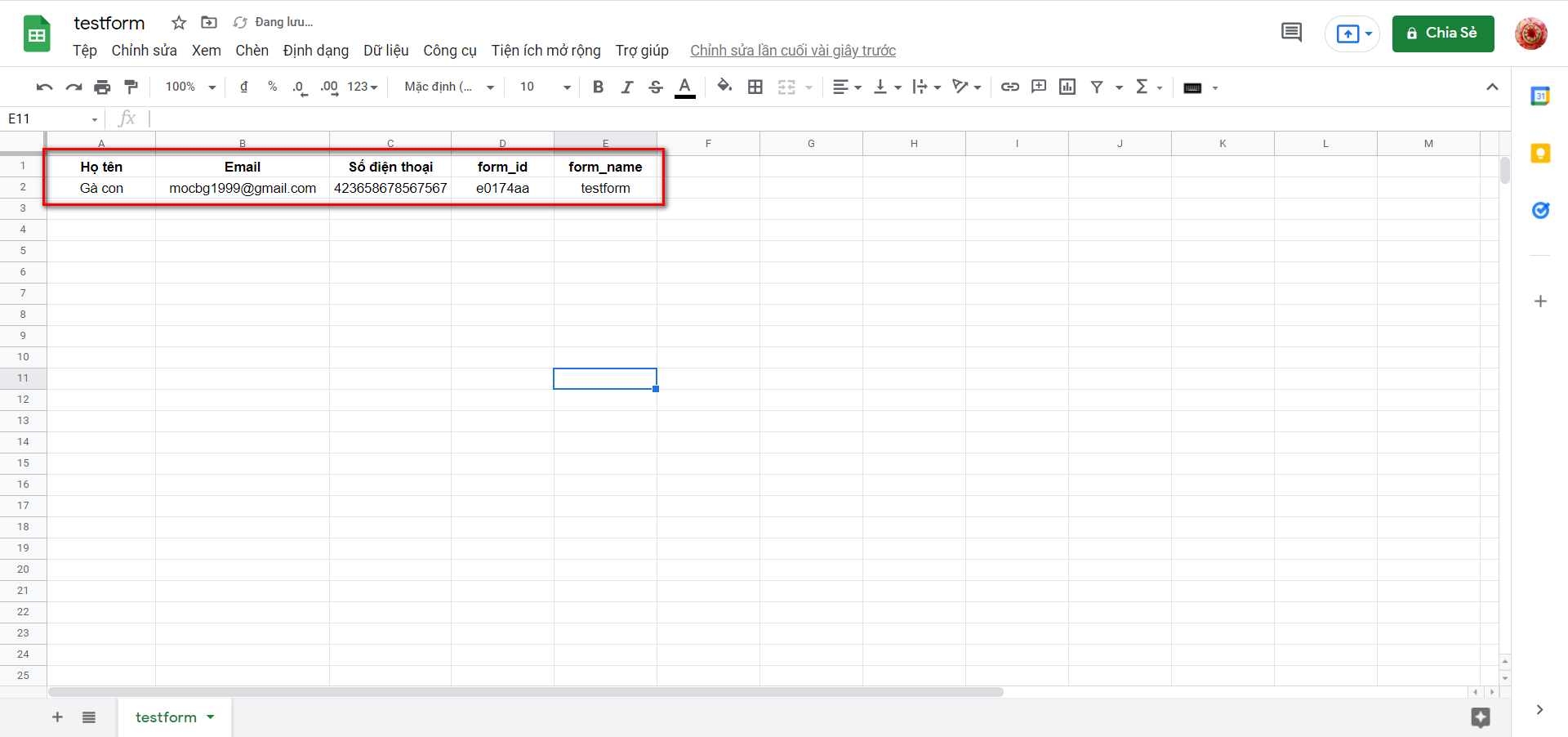The image size is (1568, 737).
Task: Format as percent icon
Action: [x=272, y=87]
